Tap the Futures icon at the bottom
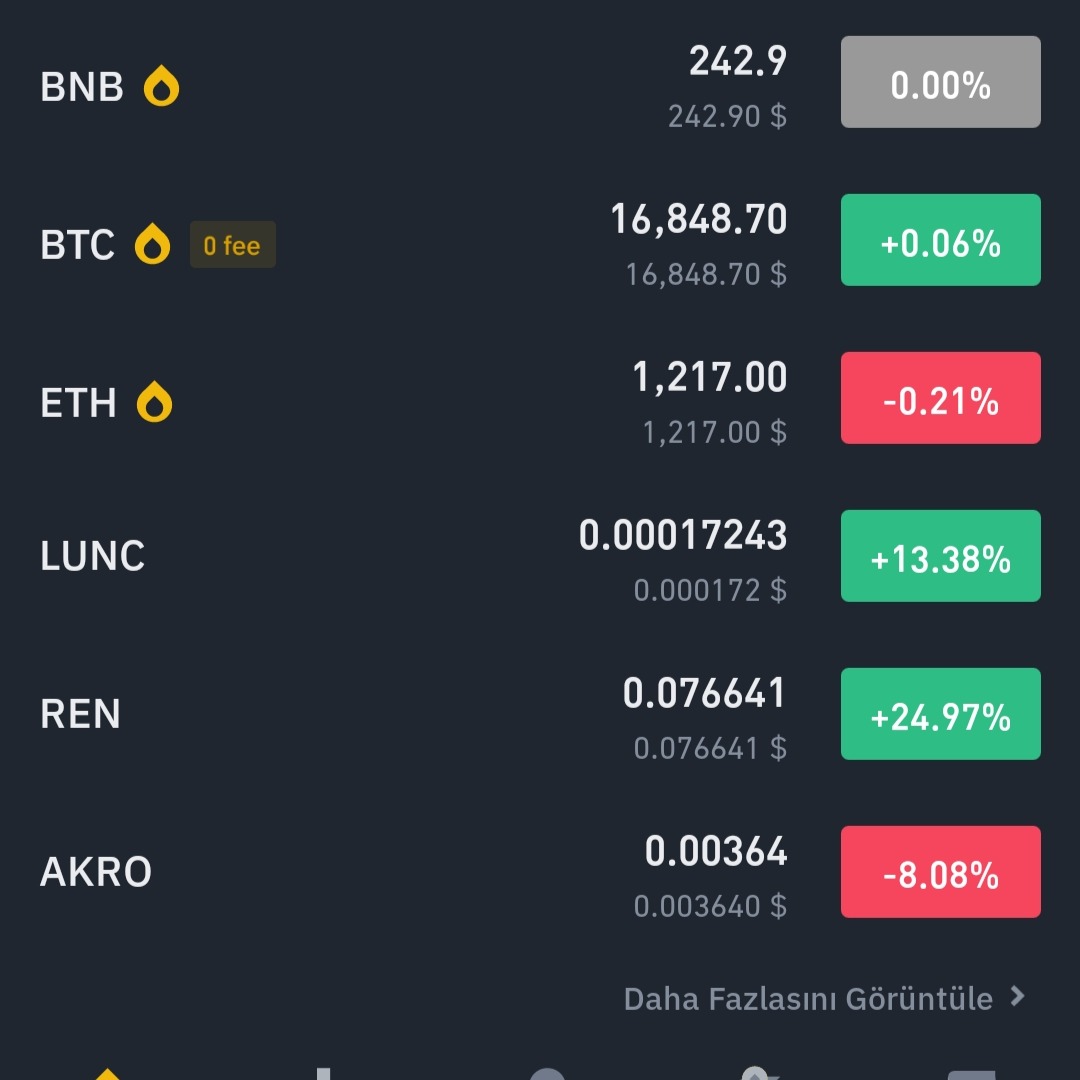1080x1080 pixels. pyautogui.click(x=758, y=1070)
